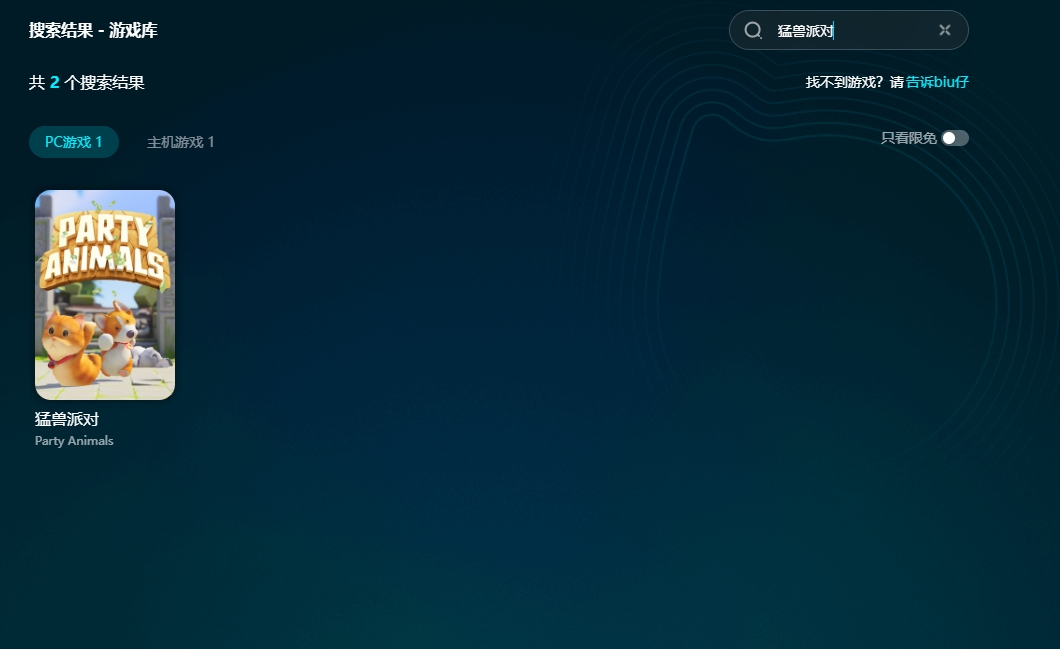Click the 只看限免 label text
The width and height of the screenshot is (1060, 649).
[x=908, y=138]
